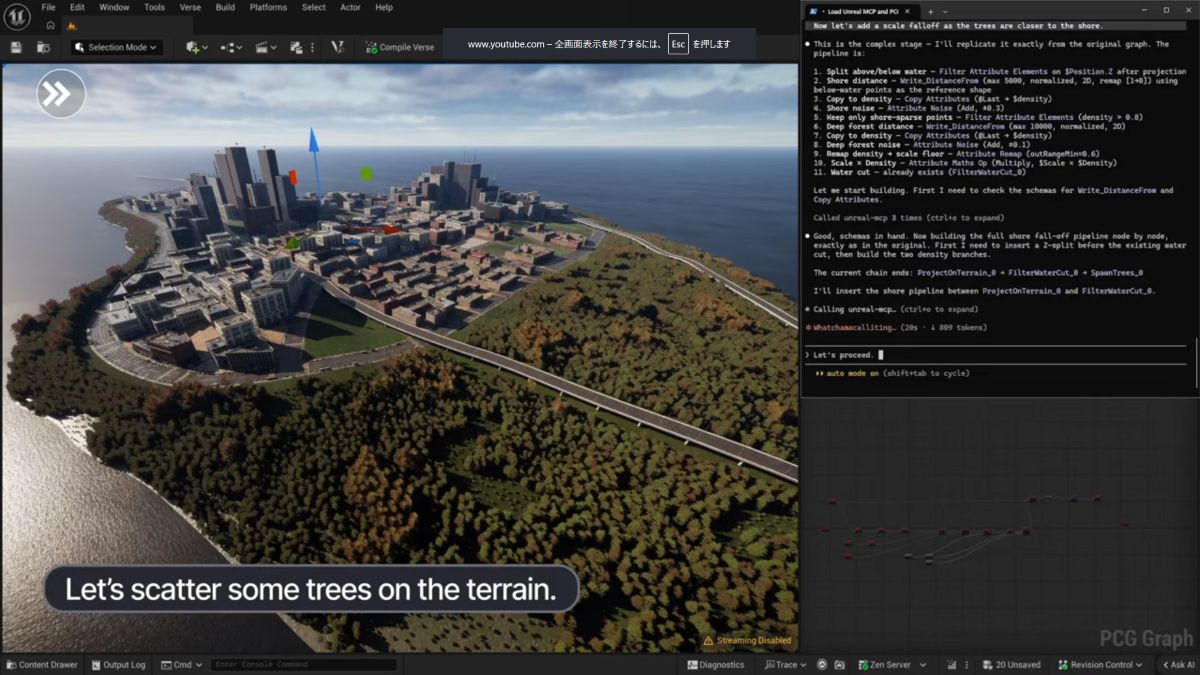Image resolution: width=1200 pixels, height=675 pixels.
Task: Click the Esc key hint in YouTube overlay
Action: [x=678, y=44]
